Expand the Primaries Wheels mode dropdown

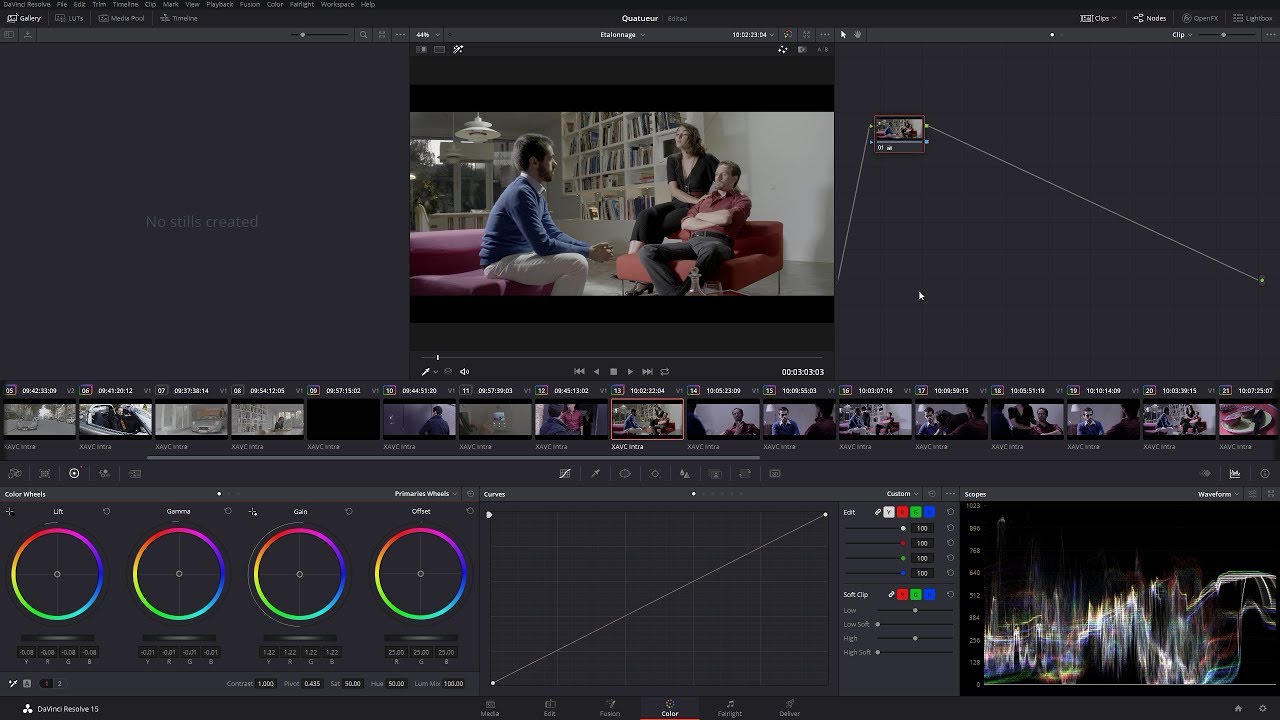coord(426,494)
